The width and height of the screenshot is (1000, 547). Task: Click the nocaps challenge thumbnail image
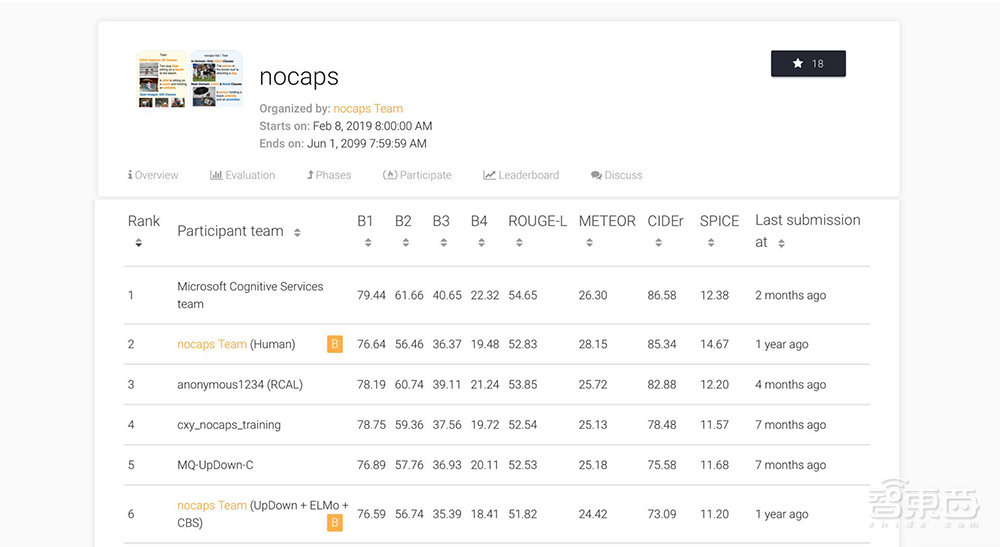coord(189,80)
